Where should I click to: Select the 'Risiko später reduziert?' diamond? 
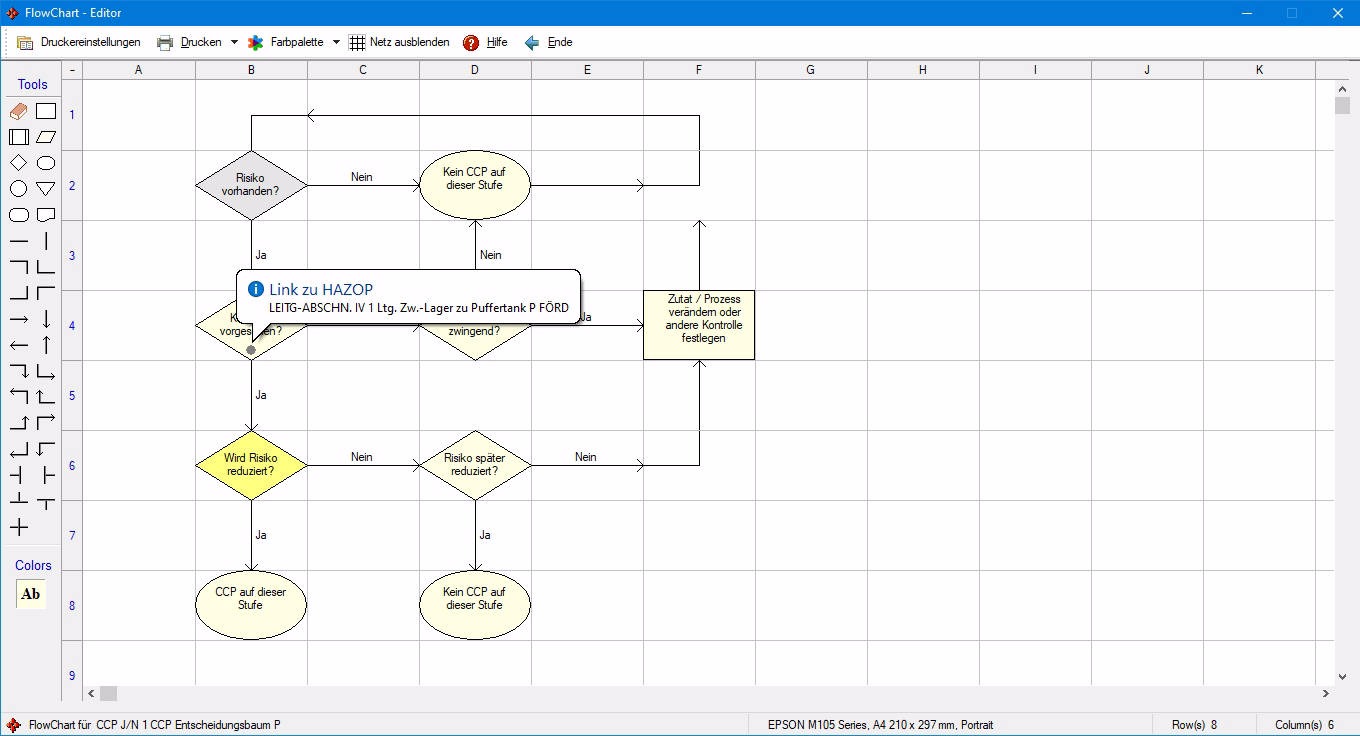pyautogui.click(x=475, y=465)
